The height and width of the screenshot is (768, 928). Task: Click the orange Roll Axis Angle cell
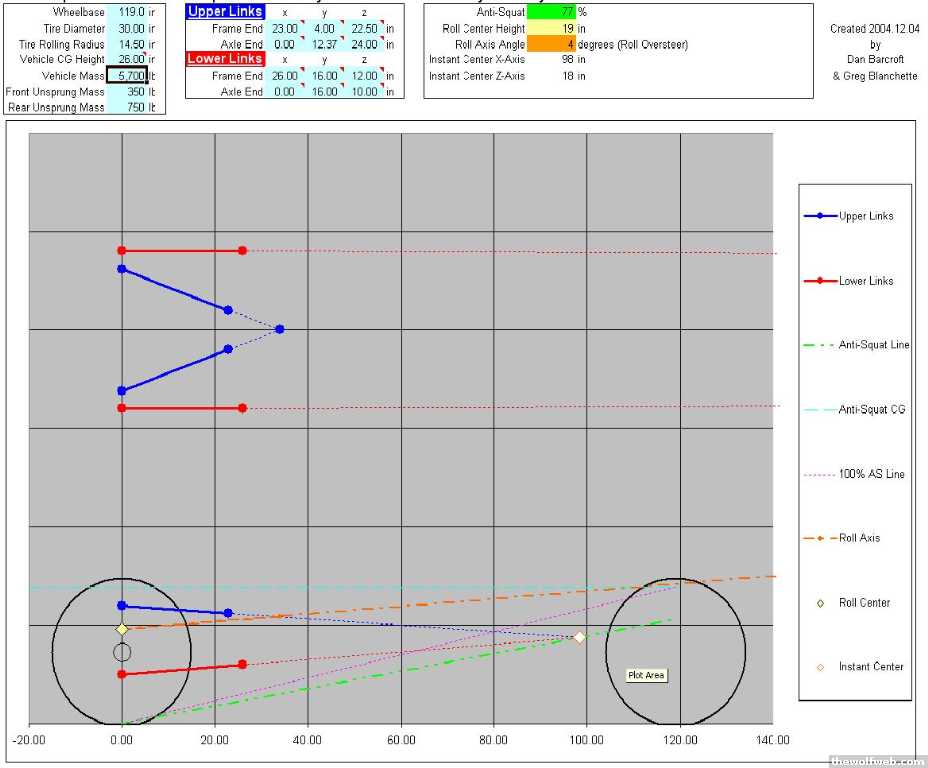pyautogui.click(x=551, y=44)
